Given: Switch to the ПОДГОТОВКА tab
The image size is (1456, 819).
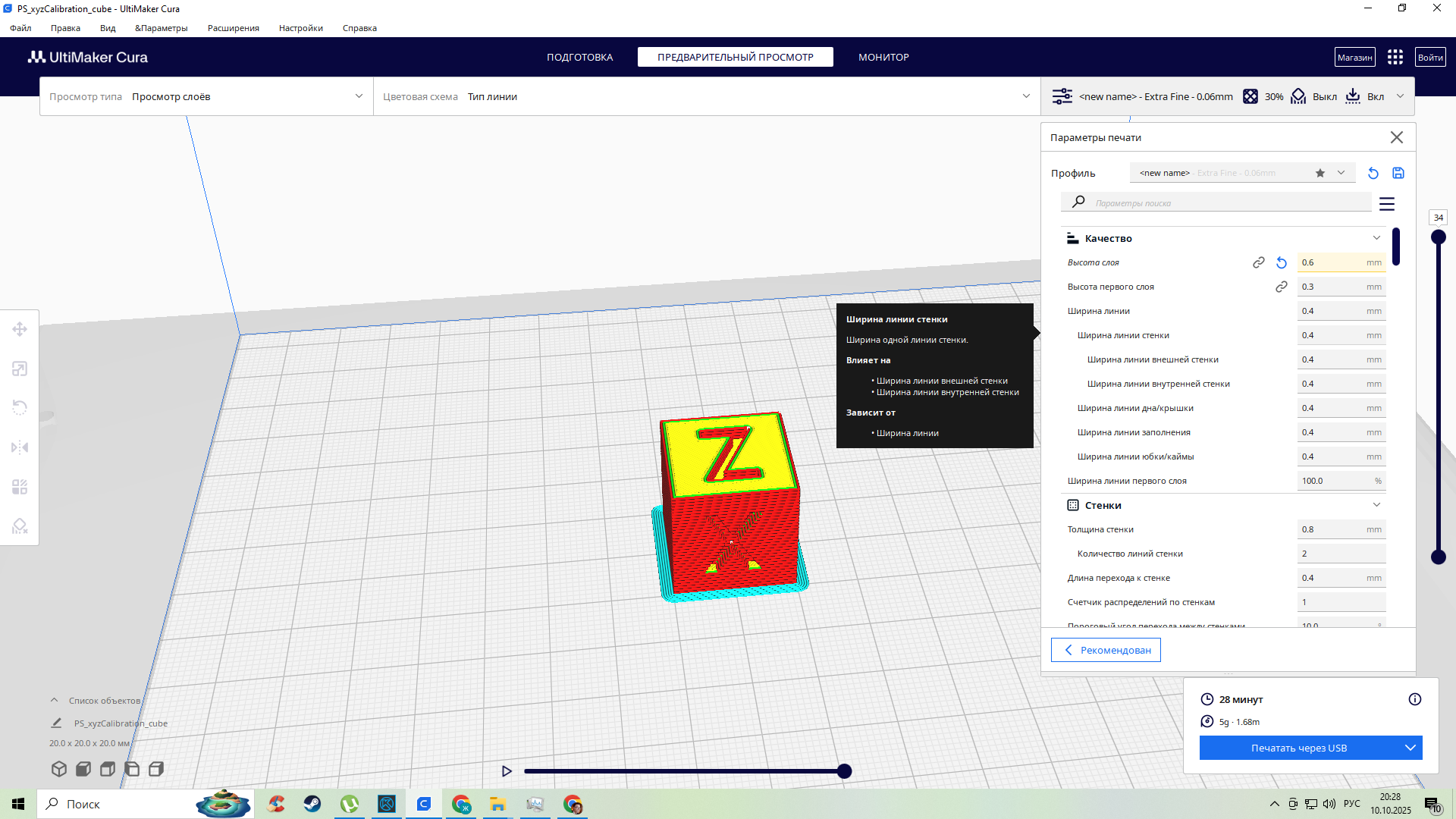Looking at the screenshot, I should pyautogui.click(x=579, y=57).
